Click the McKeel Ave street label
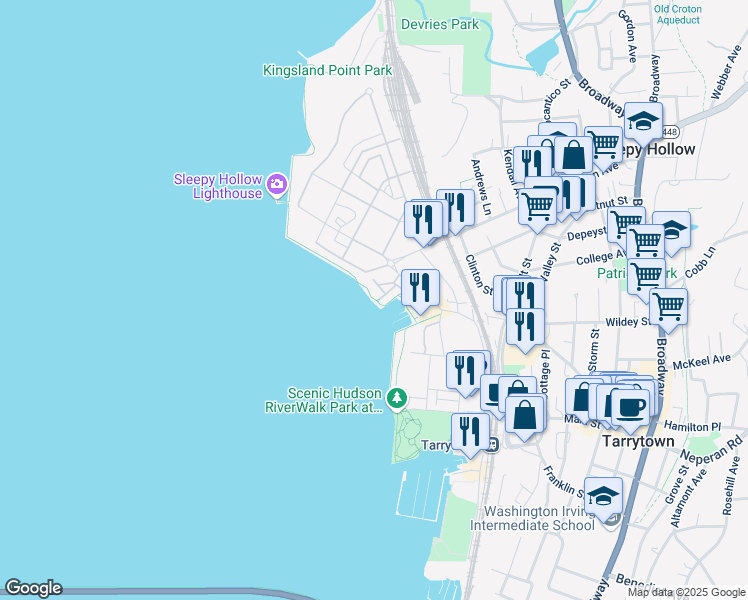The image size is (748, 600). point(702,362)
